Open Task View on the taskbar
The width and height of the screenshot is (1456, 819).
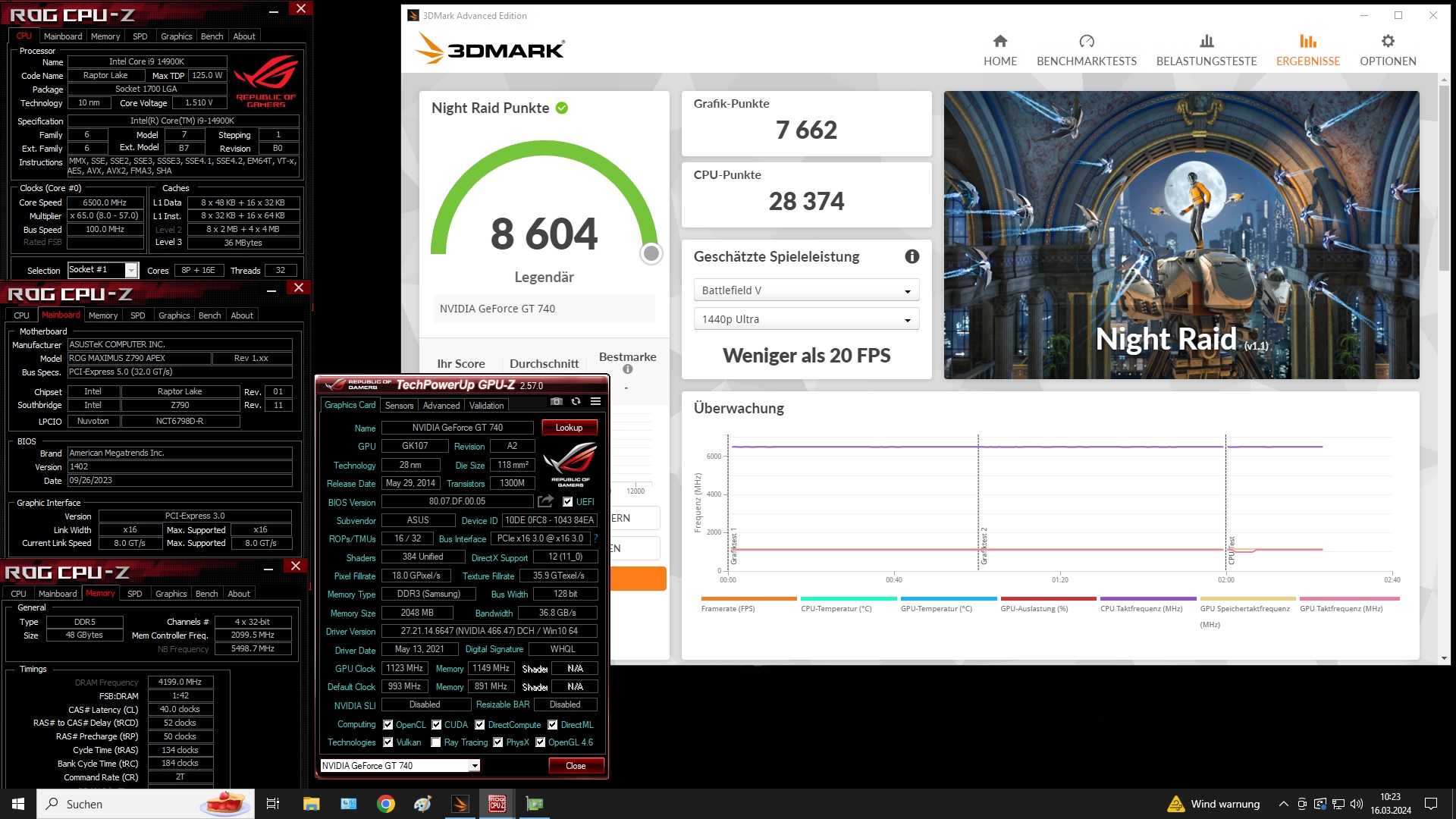pos(273,804)
